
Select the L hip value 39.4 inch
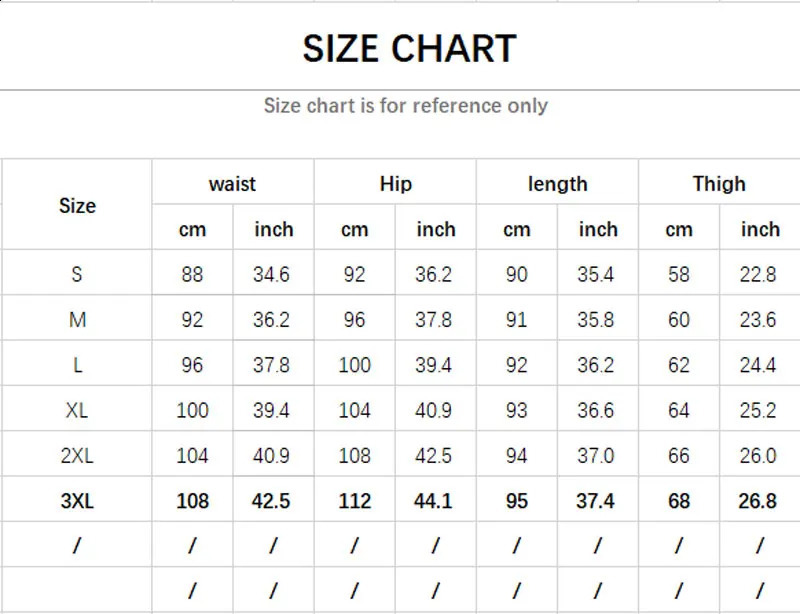coord(433,365)
